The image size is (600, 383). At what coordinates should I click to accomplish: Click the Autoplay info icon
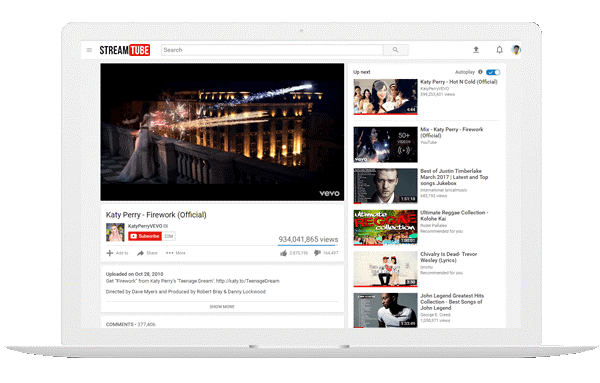pyautogui.click(x=480, y=72)
